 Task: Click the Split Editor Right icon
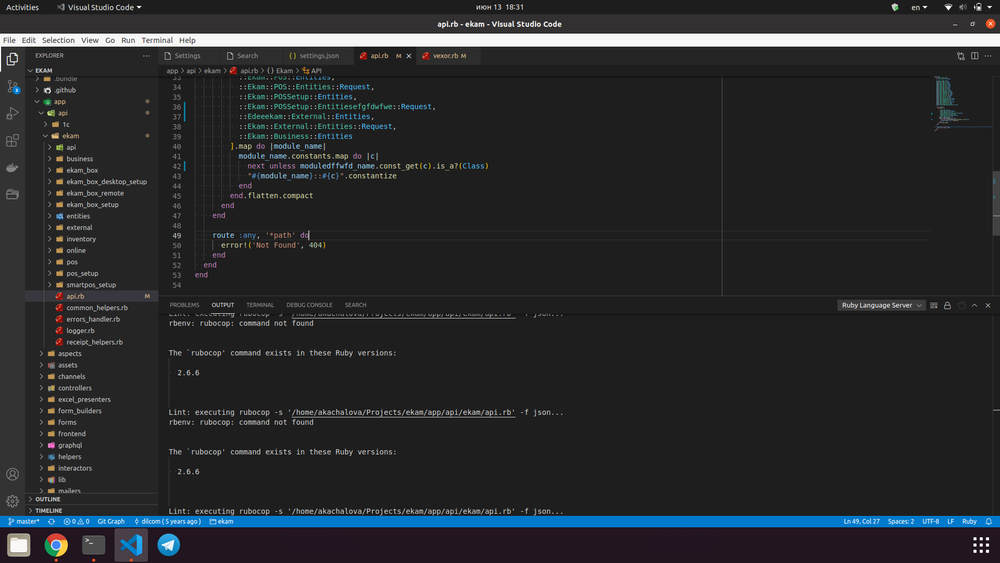coord(976,56)
